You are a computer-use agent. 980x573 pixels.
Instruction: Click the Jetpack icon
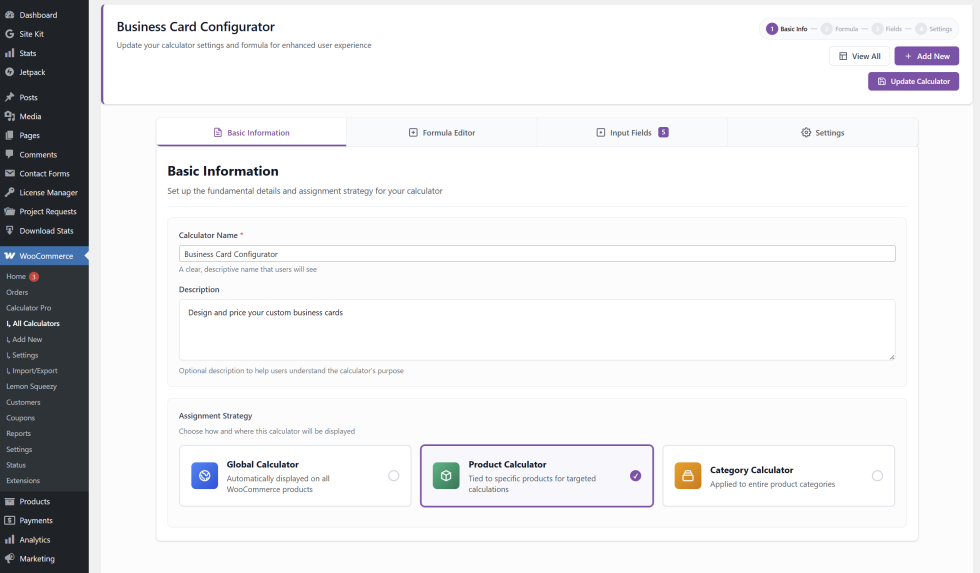pyautogui.click(x=9, y=72)
